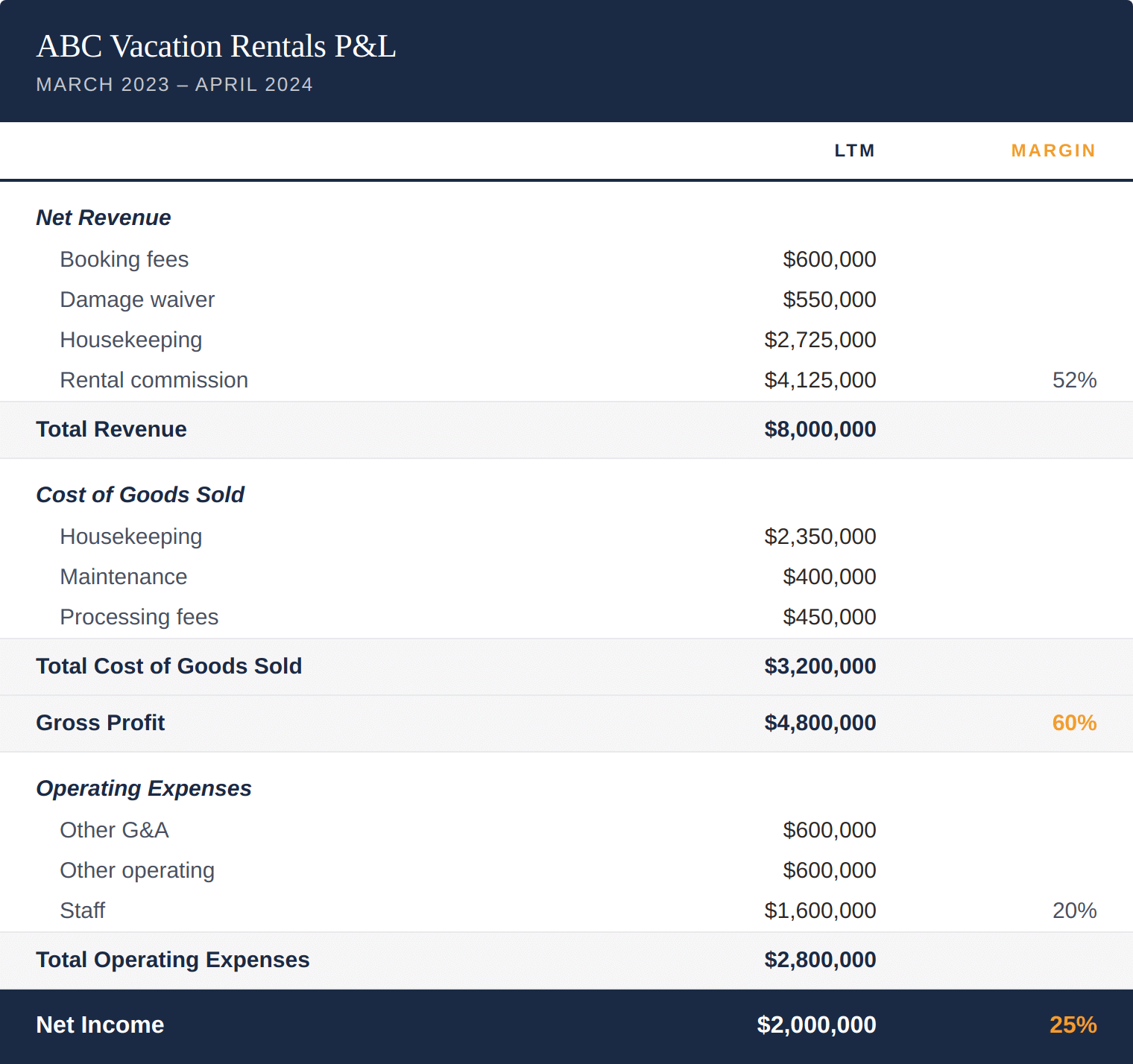Select the title 'ABC Vacation Rentals P&L'

click(x=216, y=46)
